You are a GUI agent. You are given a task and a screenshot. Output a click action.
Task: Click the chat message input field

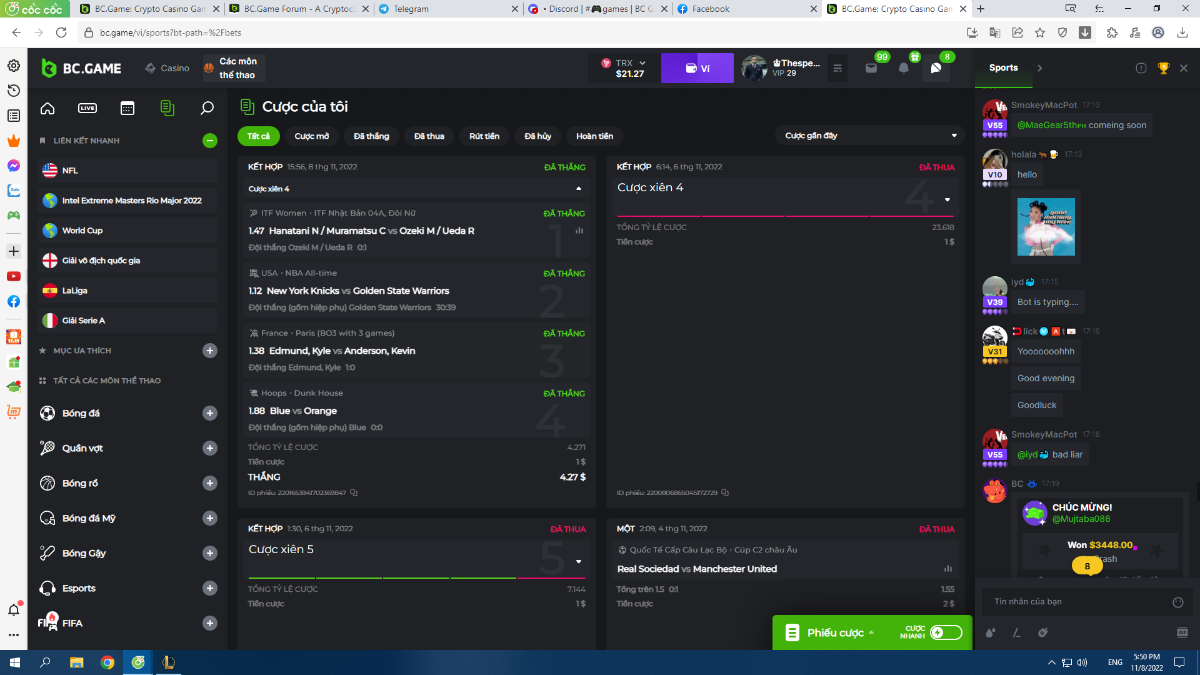1075,601
